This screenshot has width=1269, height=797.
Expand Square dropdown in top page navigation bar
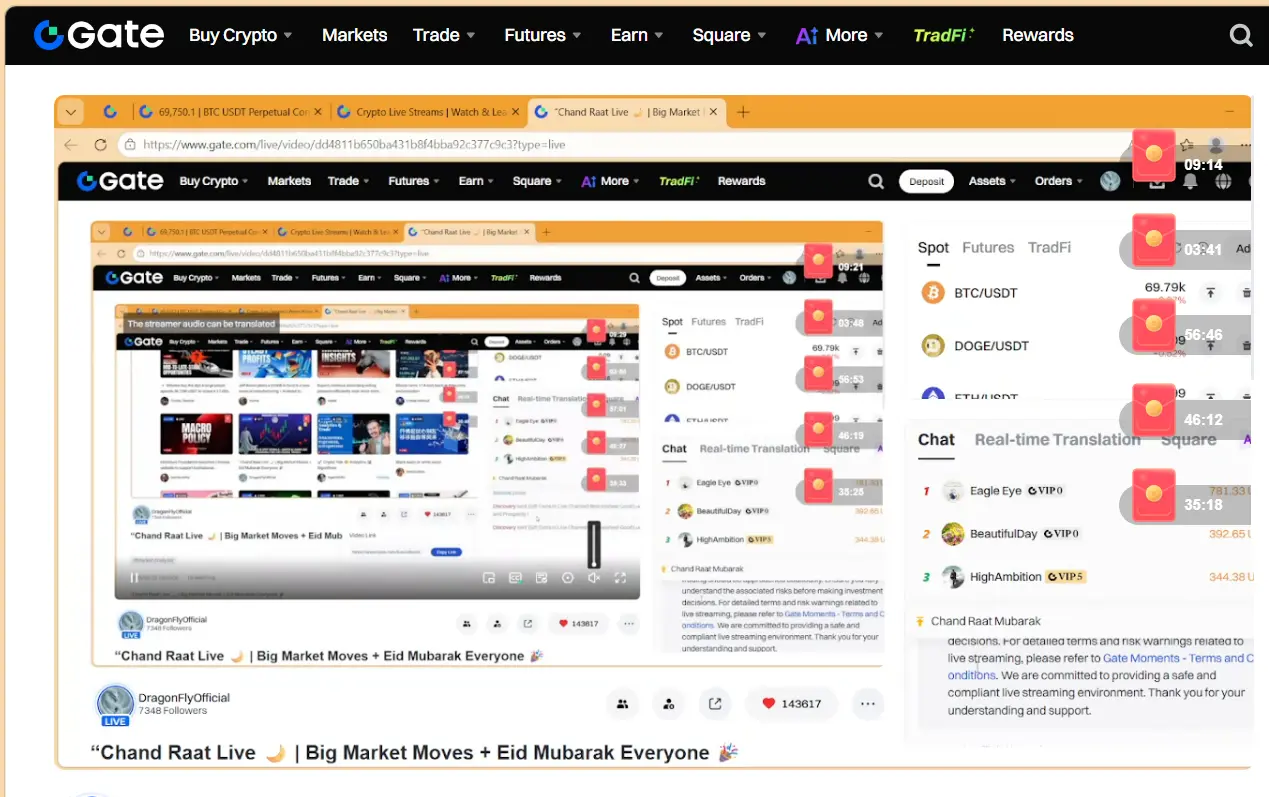coord(729,35)
